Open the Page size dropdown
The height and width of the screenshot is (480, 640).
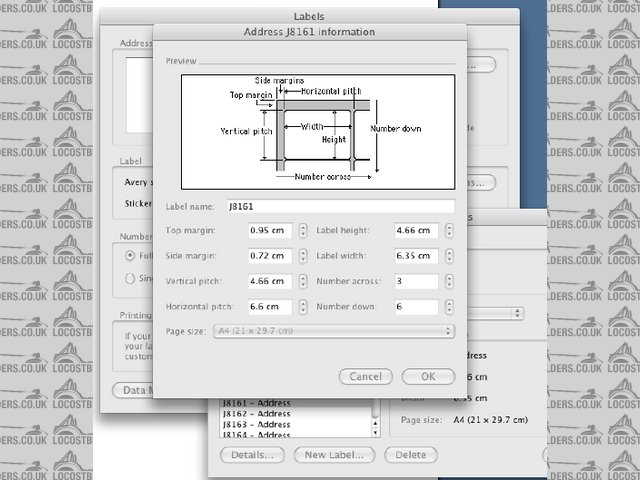[x=334, y=332]
